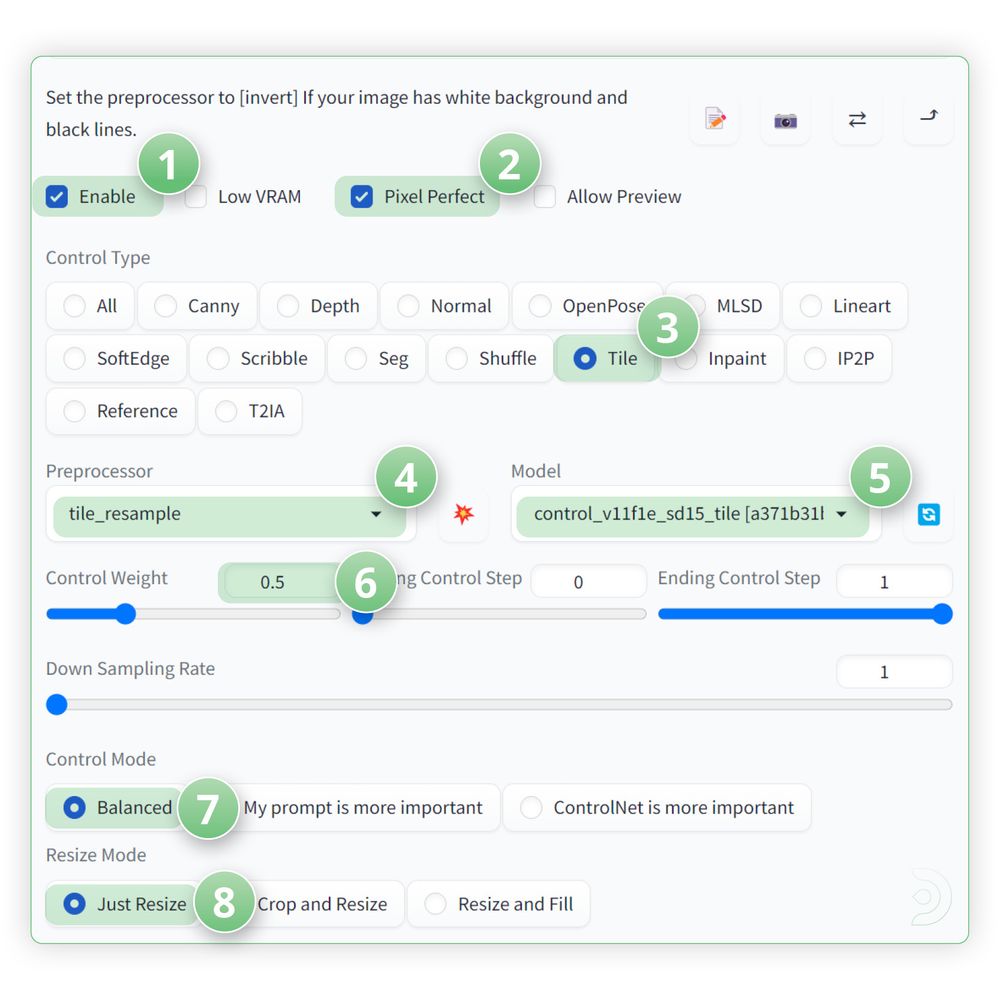This screenshot has height=1000, width=1000.
Task: Open the Preprocessor tile_resample dropdown
Action: click(x=230, y=514)
